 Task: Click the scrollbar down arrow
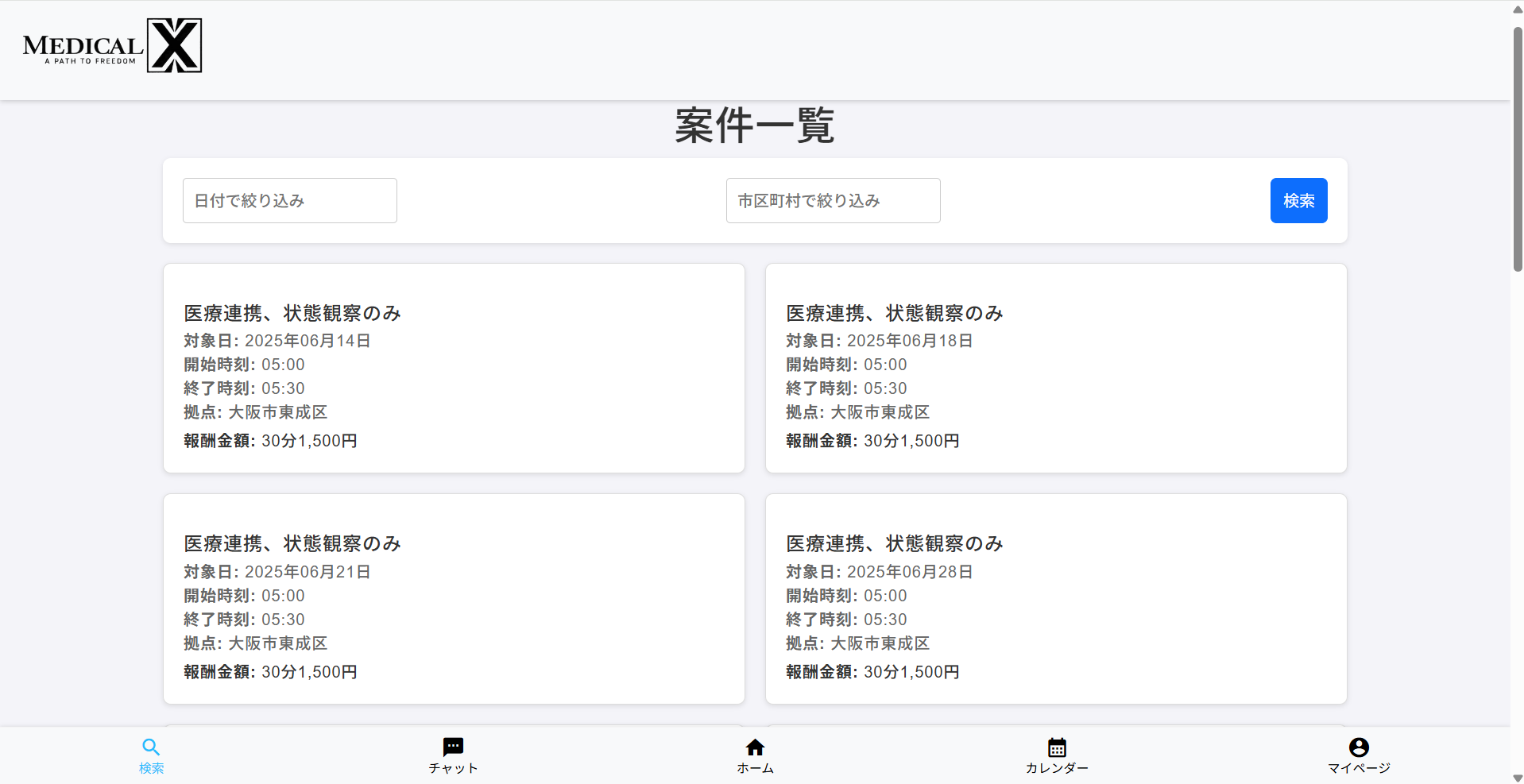click(x=1517, y=778)
